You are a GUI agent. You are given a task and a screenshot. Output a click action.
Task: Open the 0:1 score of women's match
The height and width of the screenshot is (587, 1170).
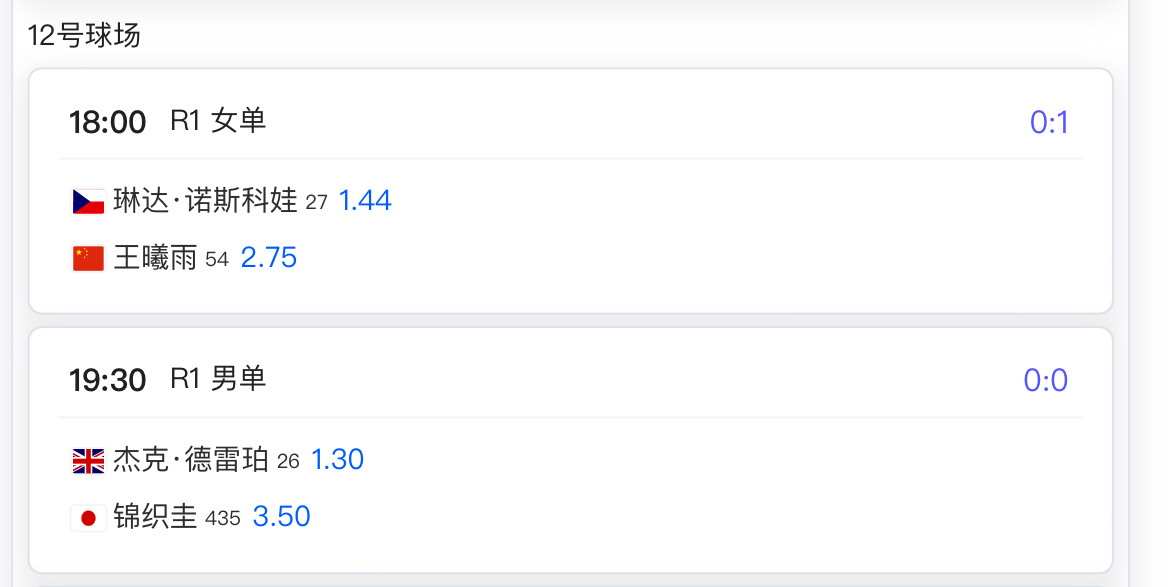click(1049, 122)
